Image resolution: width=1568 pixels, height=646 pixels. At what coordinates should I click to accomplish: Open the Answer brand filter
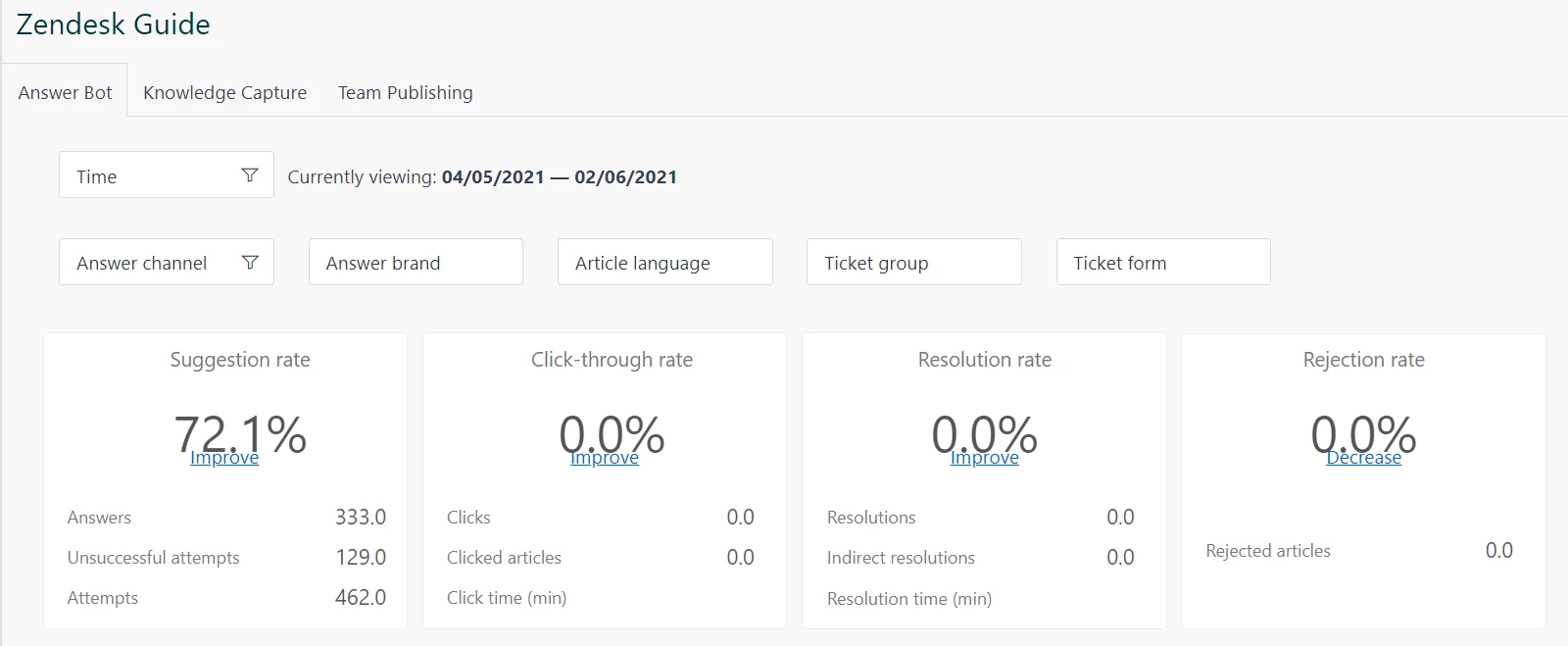coord(416,262)
